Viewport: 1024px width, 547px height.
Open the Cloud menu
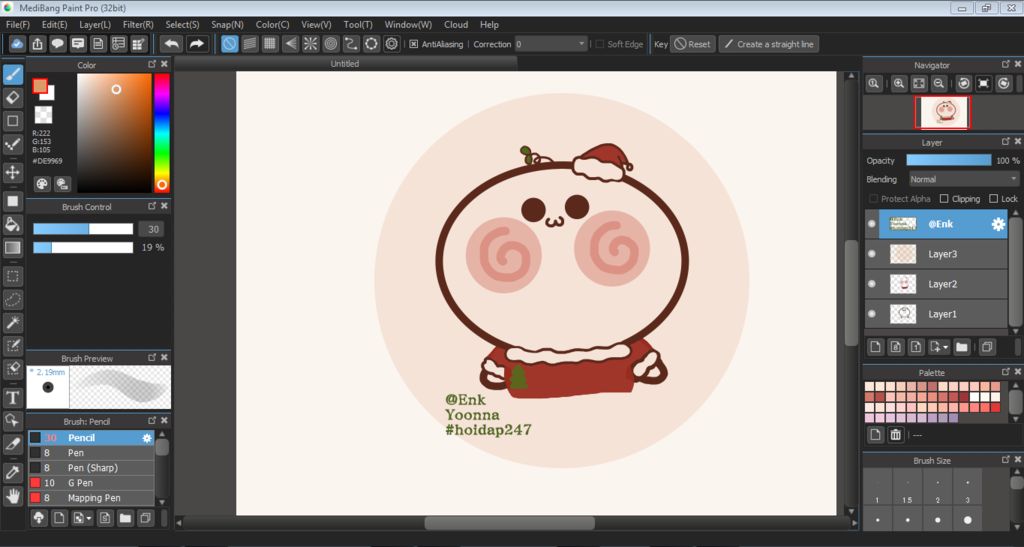pos(456,25)
